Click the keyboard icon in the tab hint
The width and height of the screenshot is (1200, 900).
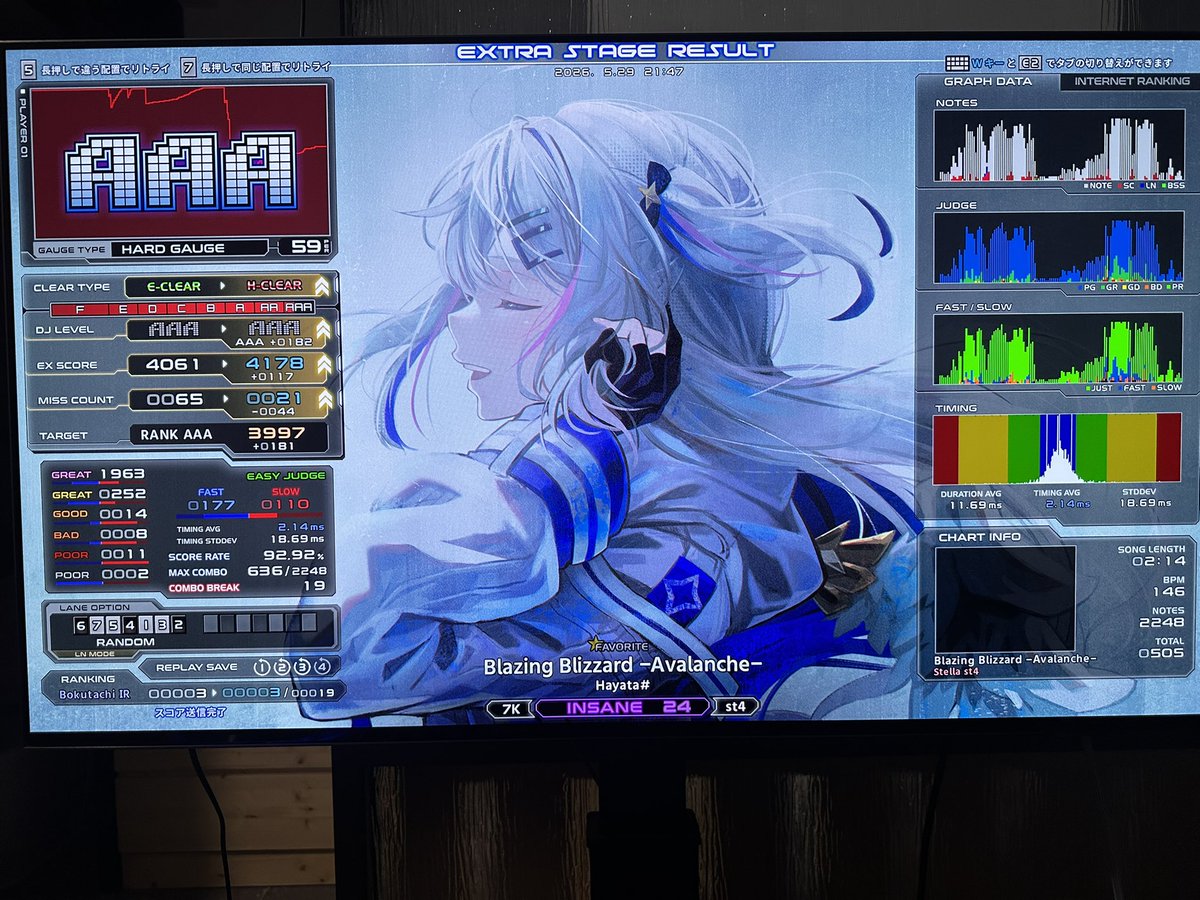click(956, 63)
